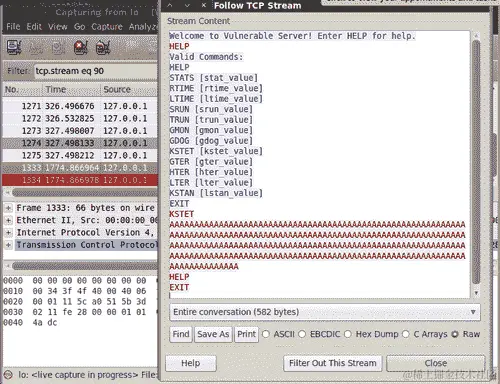Stop the running live capture

coord(81,47)
